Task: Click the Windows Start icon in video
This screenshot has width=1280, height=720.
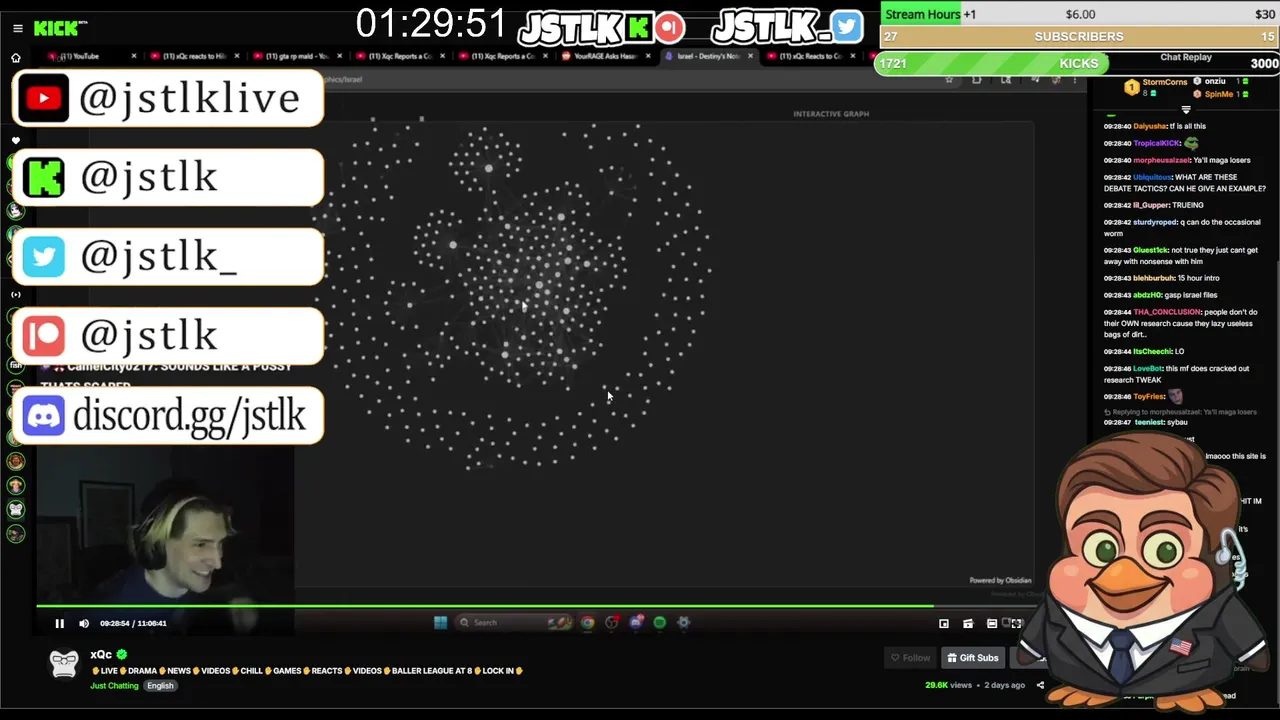Action: (440, 622)
